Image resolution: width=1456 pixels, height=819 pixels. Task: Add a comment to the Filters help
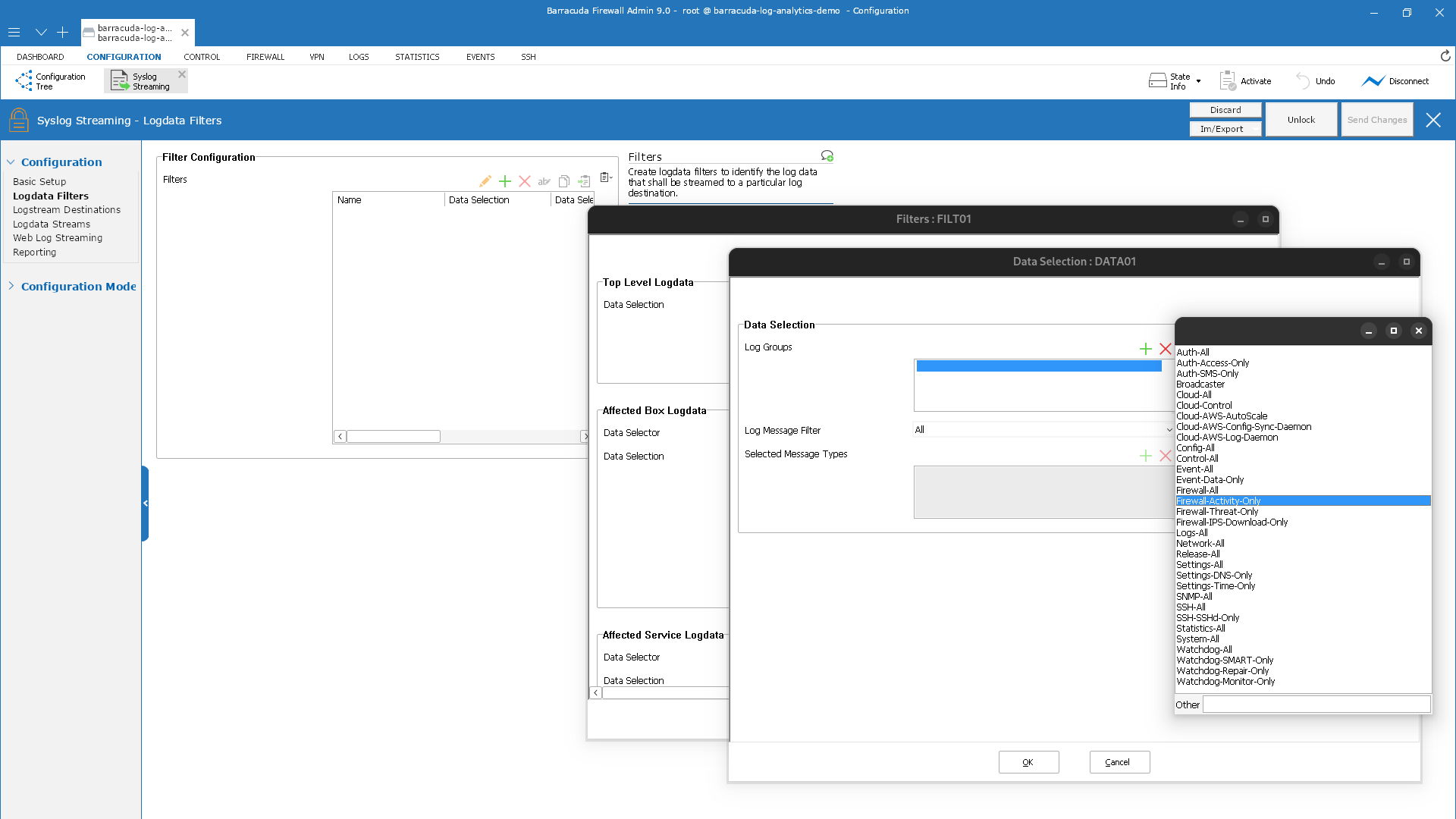[827, 155]
